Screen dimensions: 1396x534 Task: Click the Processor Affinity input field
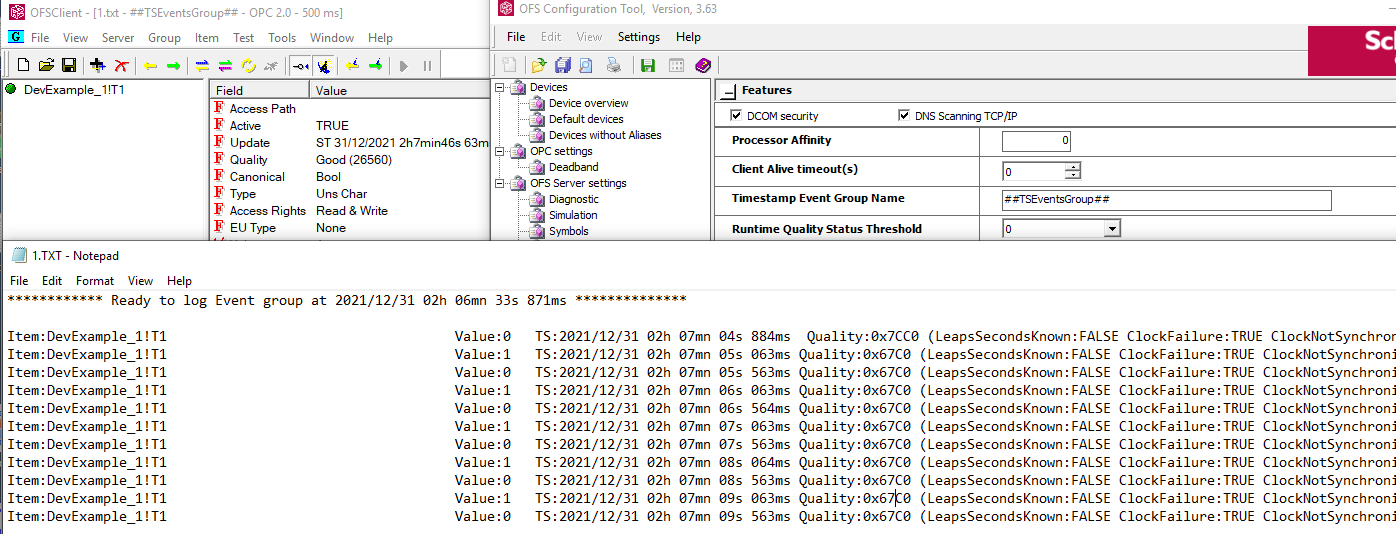(1037, 141)
